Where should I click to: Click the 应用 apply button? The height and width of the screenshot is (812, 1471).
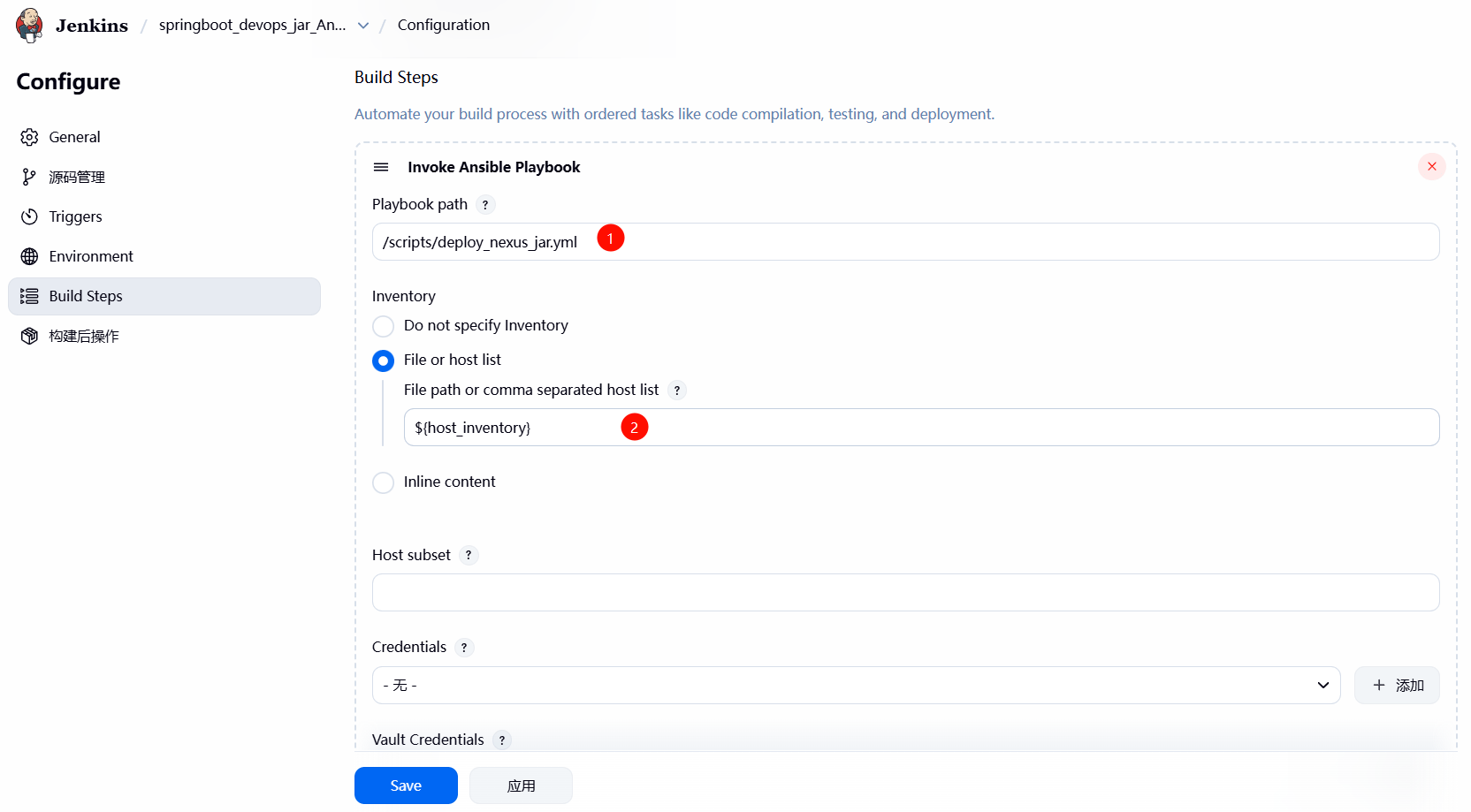(521, 785)
